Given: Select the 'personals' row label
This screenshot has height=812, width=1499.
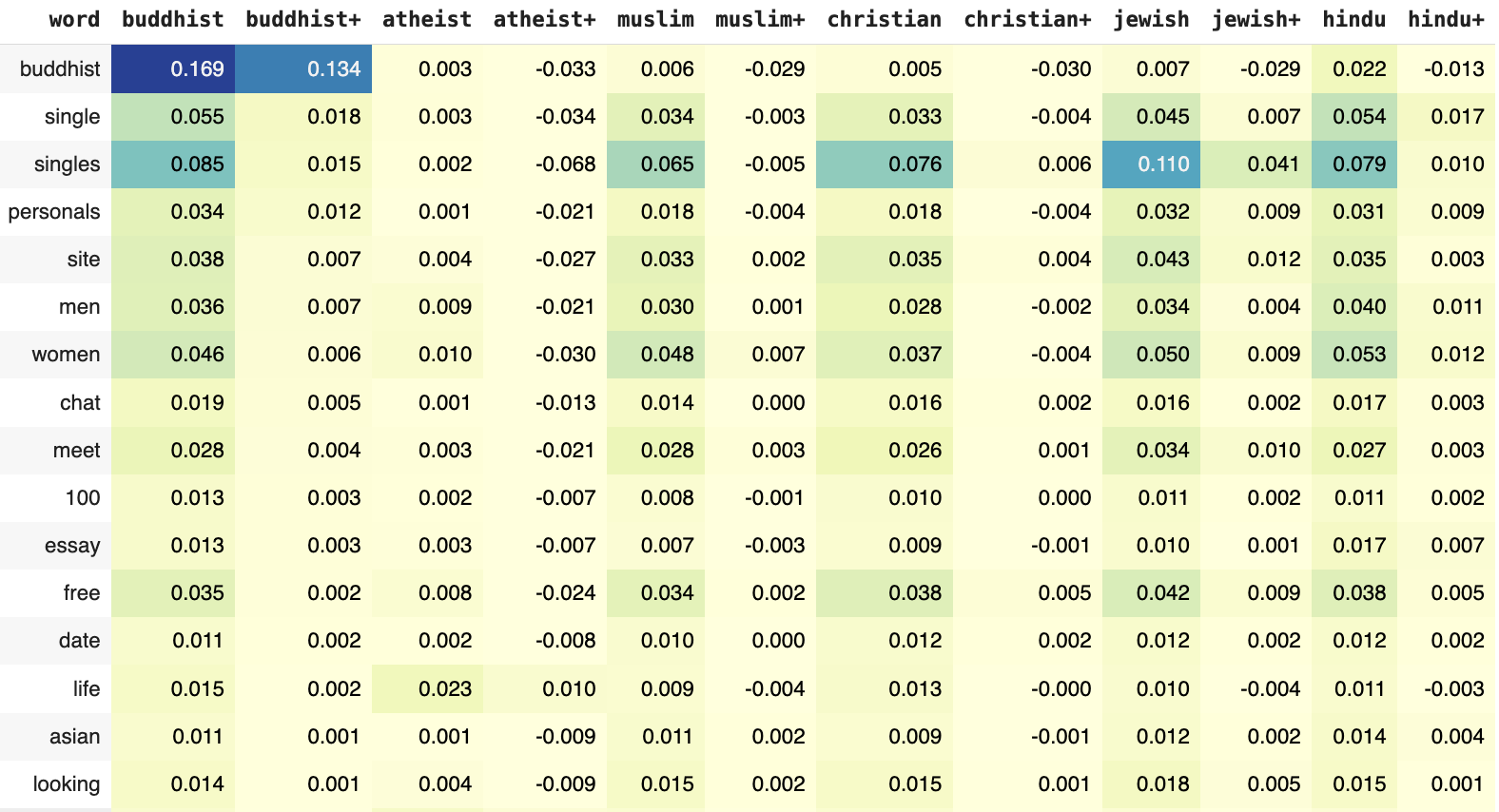Looking at the screenshot, I should click(54, 212).
